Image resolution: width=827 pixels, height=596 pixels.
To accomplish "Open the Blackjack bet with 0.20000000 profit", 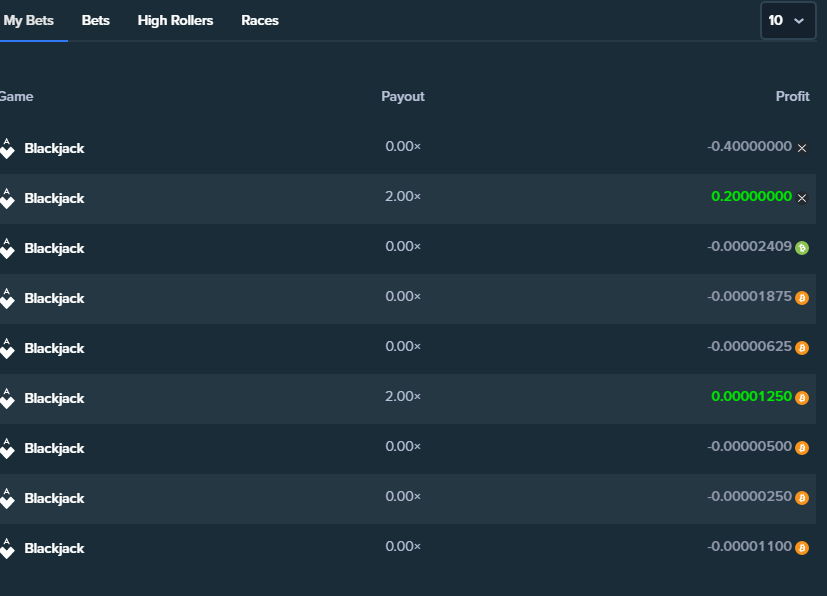I will pyautogui.click(x=54, y=198).
